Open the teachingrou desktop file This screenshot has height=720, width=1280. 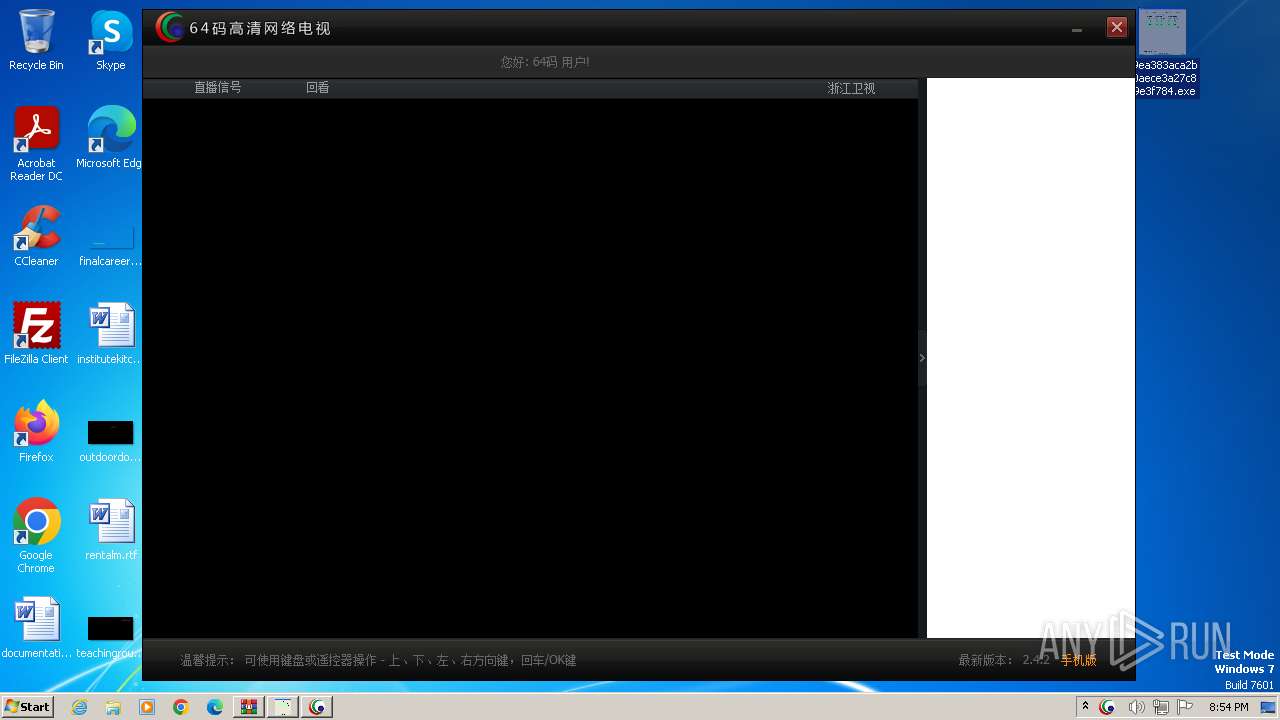110,636
